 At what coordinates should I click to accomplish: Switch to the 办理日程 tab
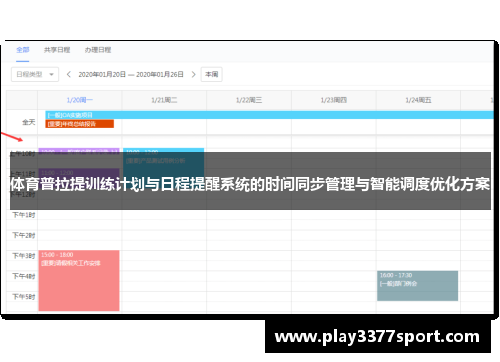pyautogui.click(x=98, y=50)
